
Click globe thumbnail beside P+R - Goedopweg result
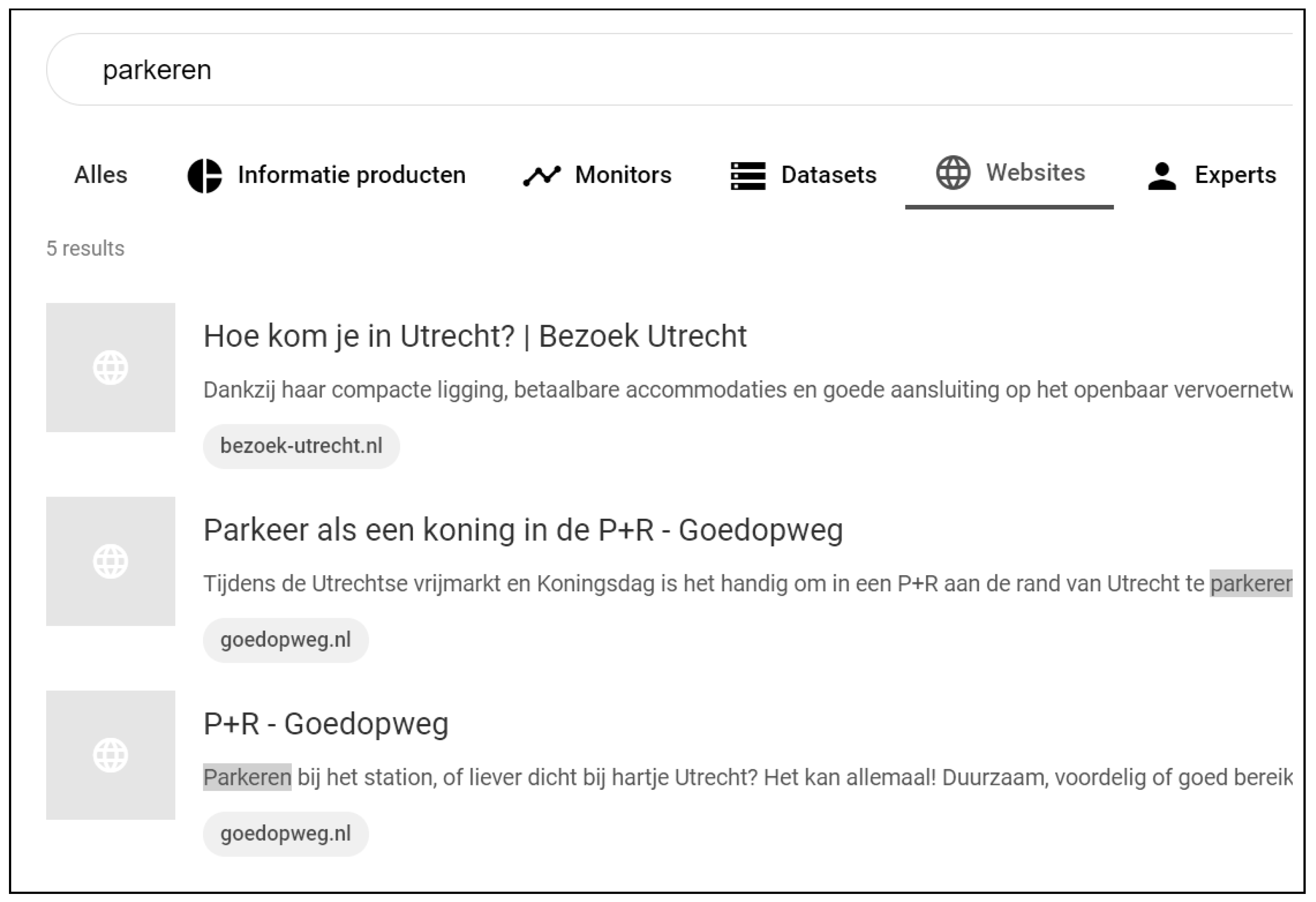(x=110, y=755)
